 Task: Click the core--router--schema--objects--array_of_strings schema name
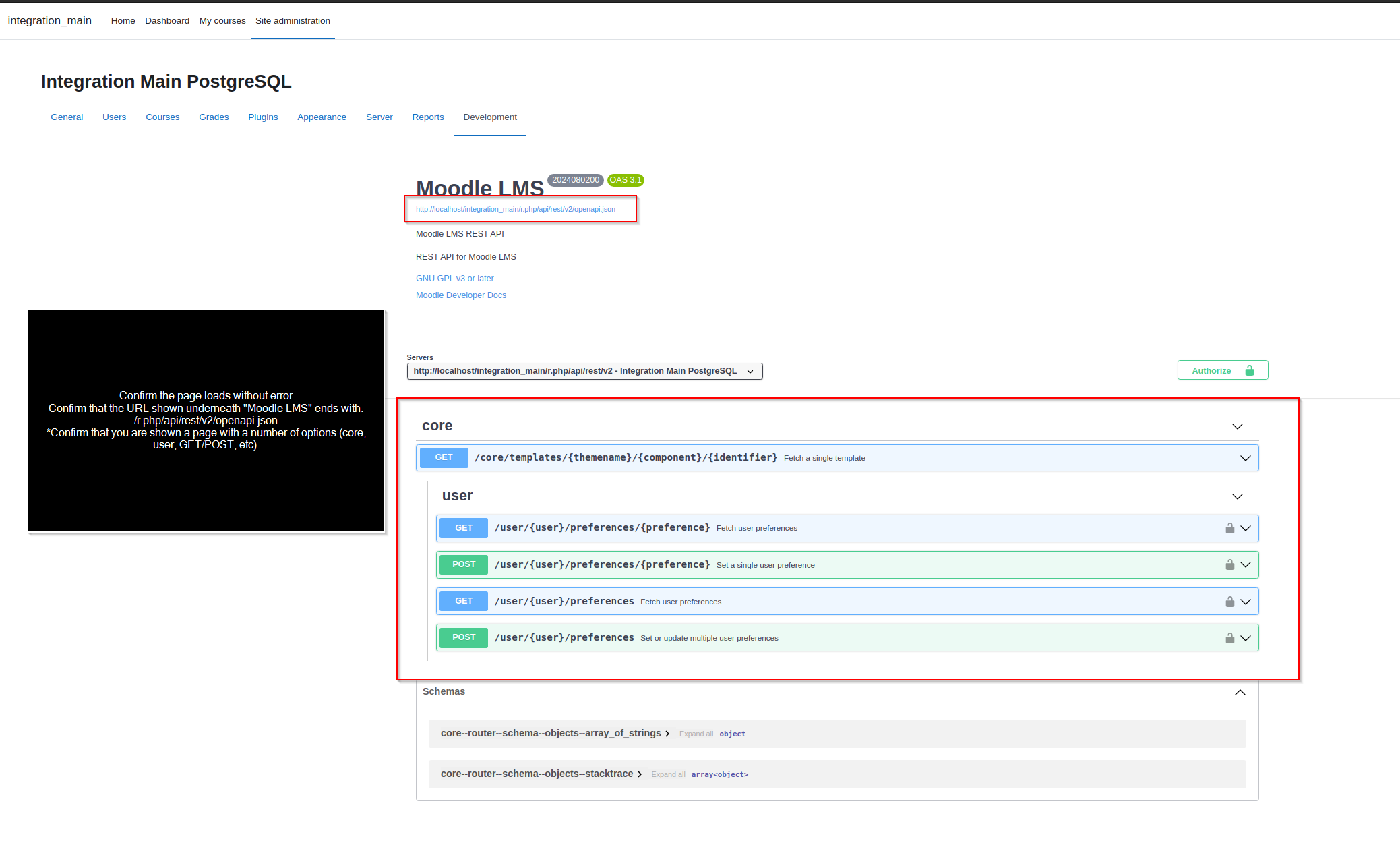click(551, 734)
